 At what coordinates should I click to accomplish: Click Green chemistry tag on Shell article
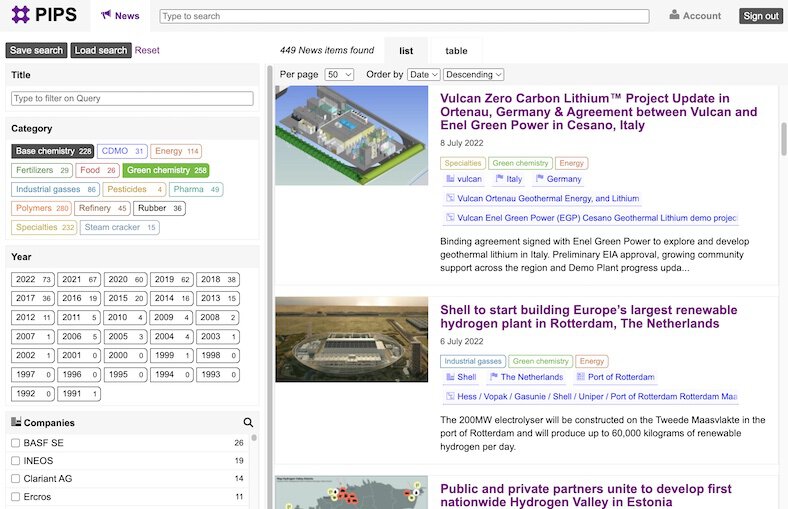click(541, 361)
